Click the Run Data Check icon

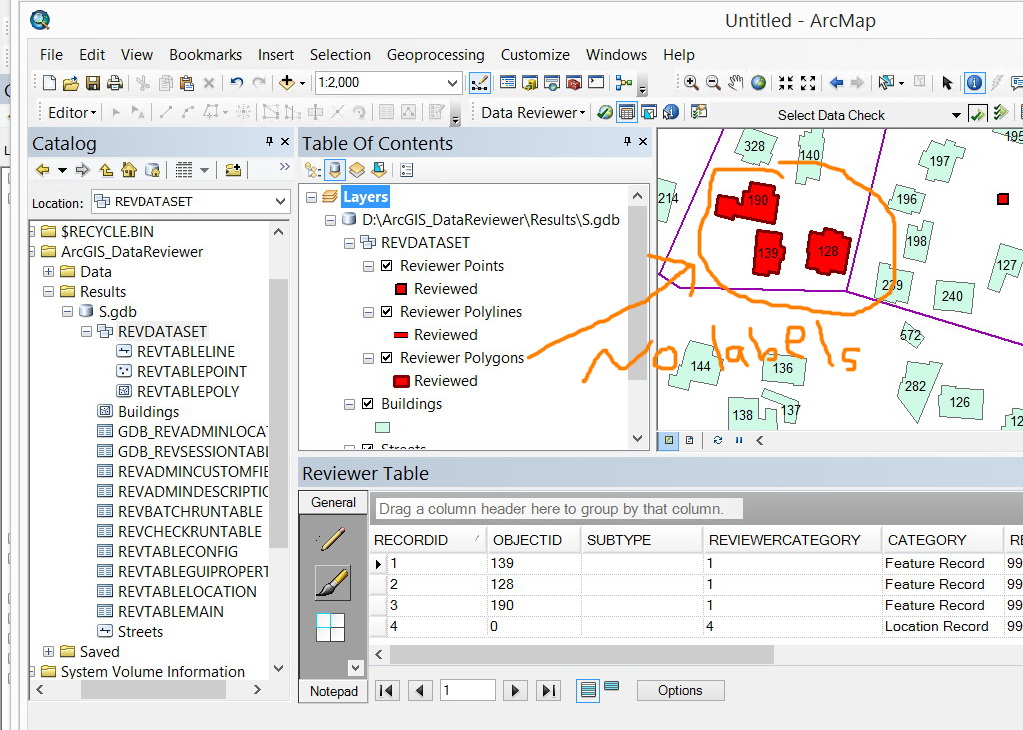coord(977,114)
